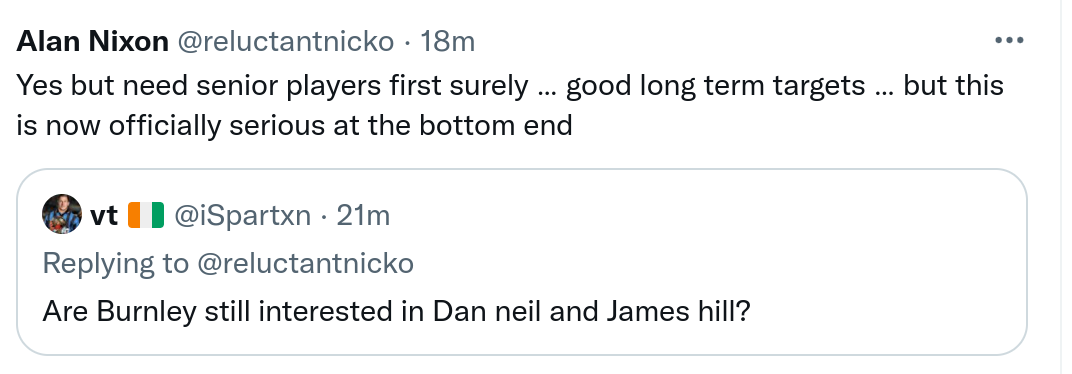This screenshot has height=374, width=1072.
Task: Open the tweet via the 18m timestamp
Action: (x=447, y=42)
